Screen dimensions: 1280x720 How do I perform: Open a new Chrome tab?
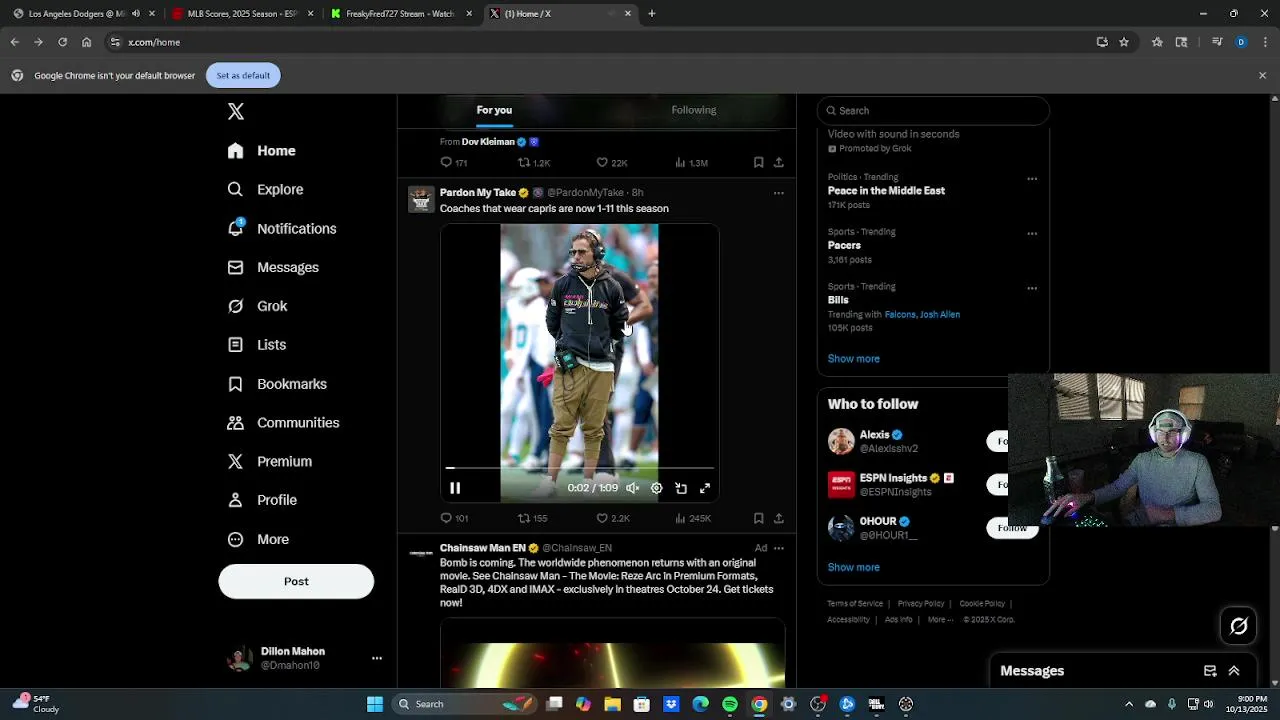click(x=651, y=14)
